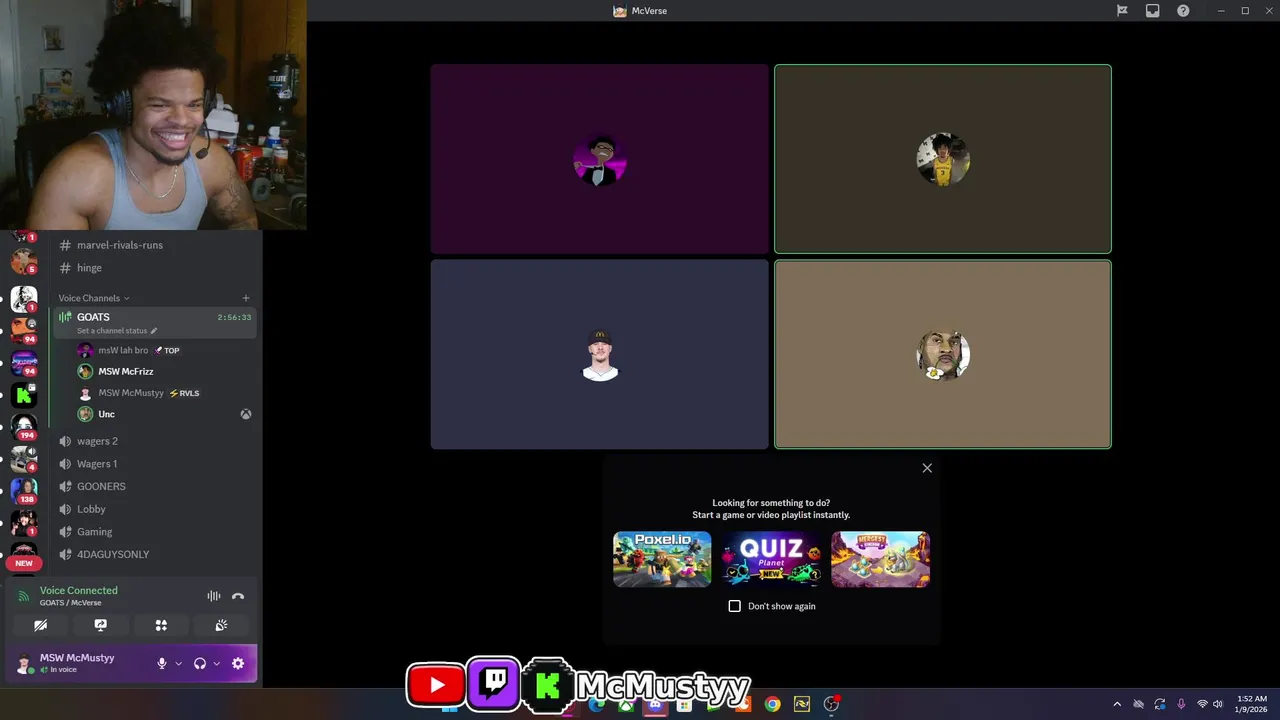
Task: Check the Don't show again box
Action: (735, 606)
